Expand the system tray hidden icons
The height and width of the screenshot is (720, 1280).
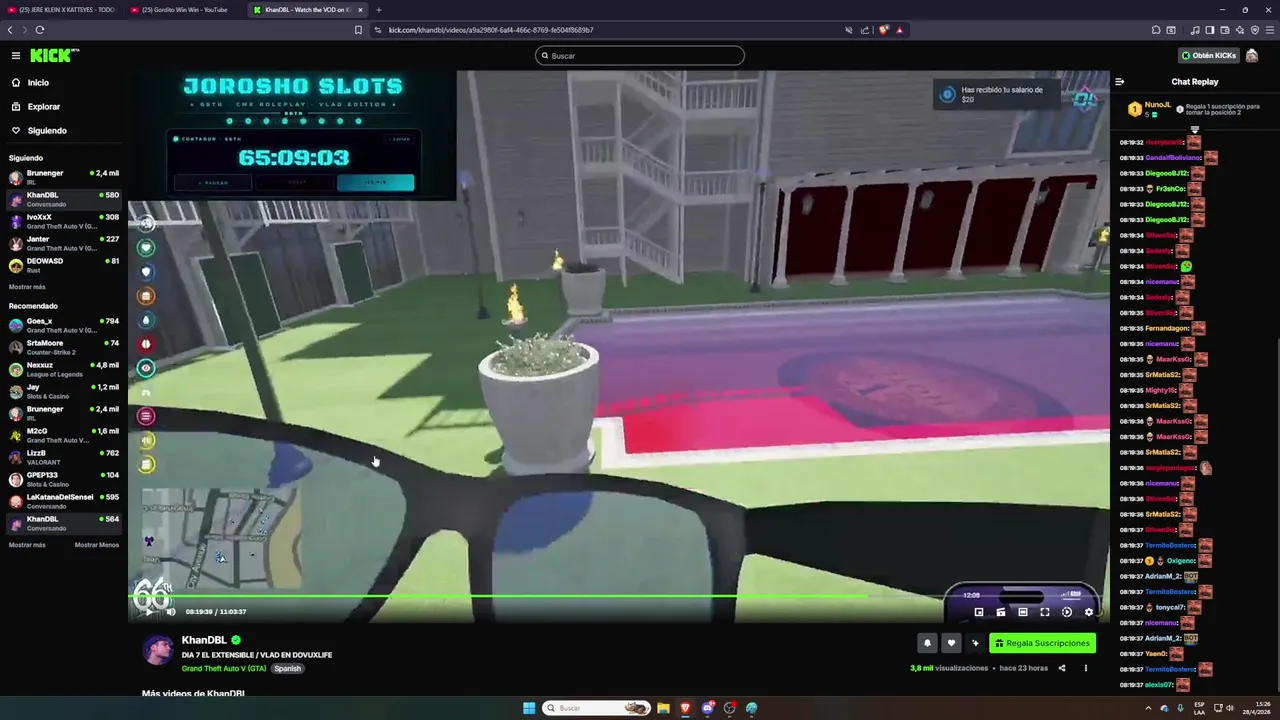pyautogui.click(x=1148, y=708)
